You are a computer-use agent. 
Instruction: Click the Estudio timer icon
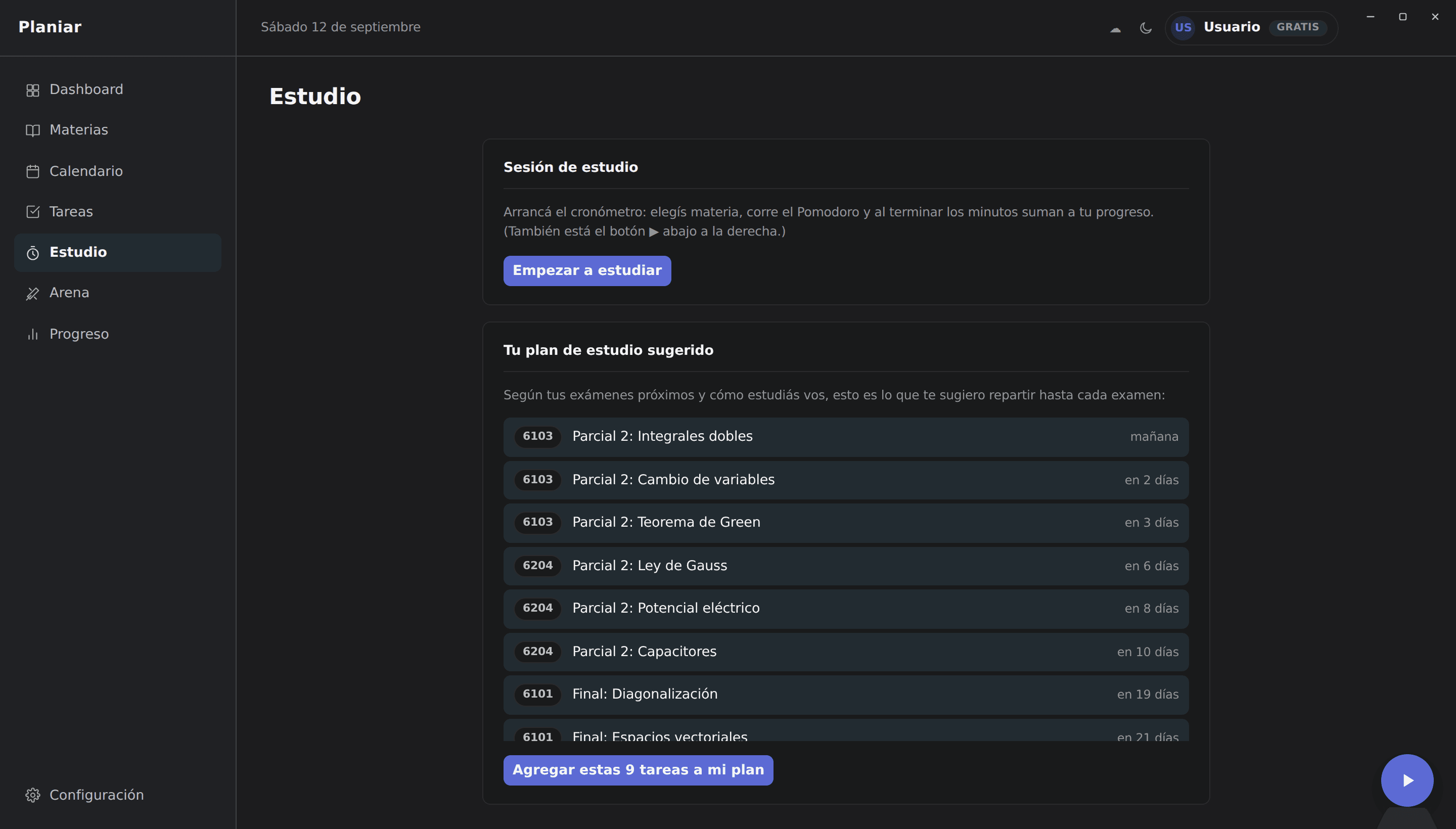click(32, 253)
